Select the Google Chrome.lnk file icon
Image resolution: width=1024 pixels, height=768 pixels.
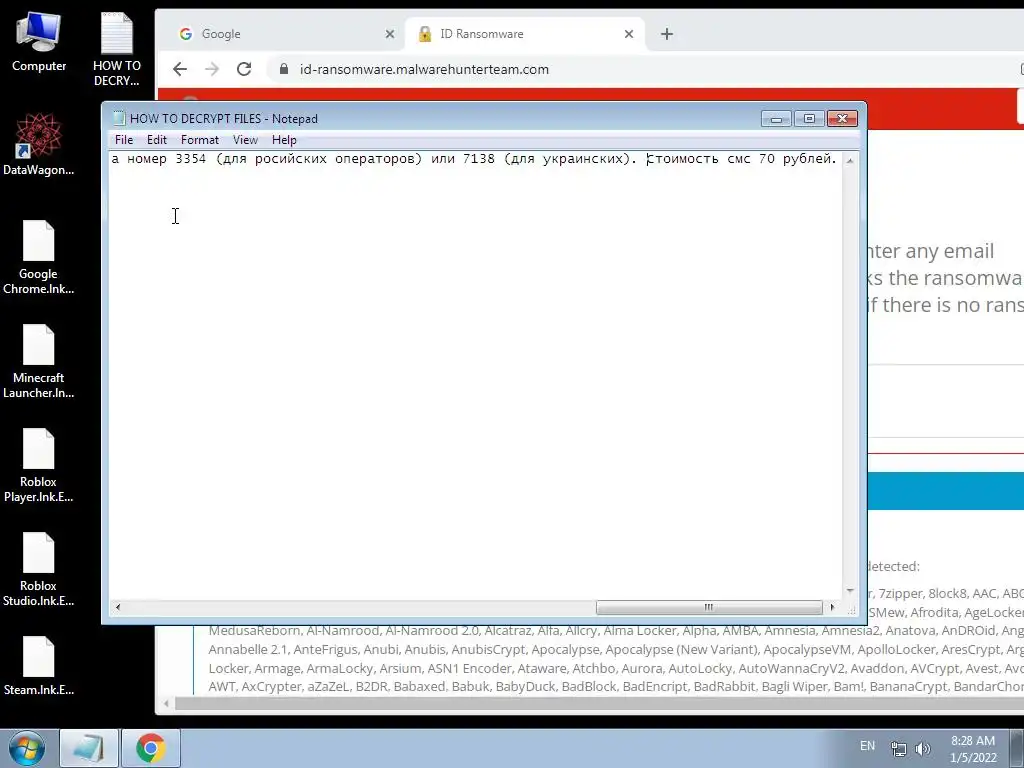coord(39,257)
